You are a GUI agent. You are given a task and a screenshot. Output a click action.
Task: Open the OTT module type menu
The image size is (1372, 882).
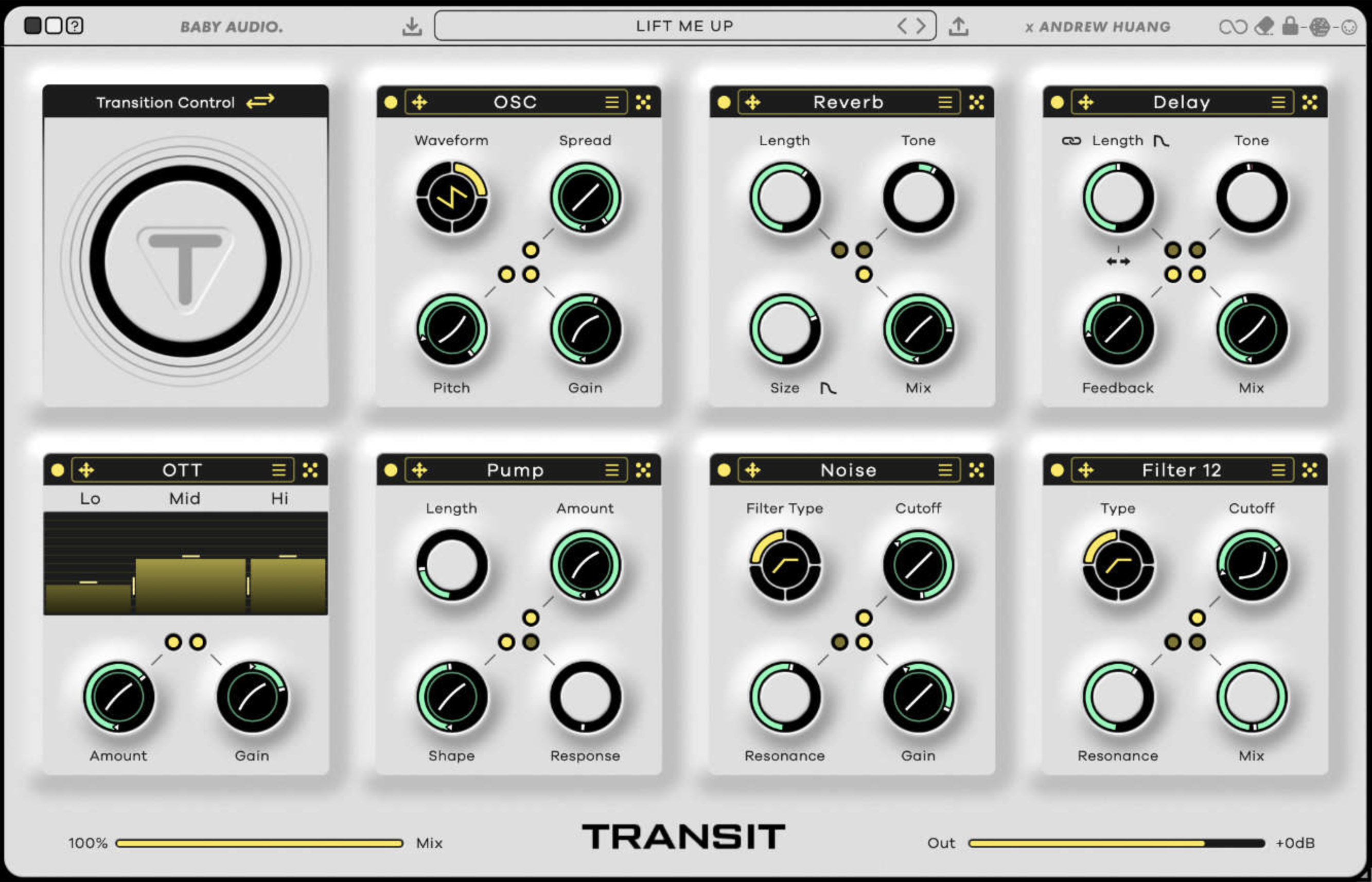coord(278,470)
